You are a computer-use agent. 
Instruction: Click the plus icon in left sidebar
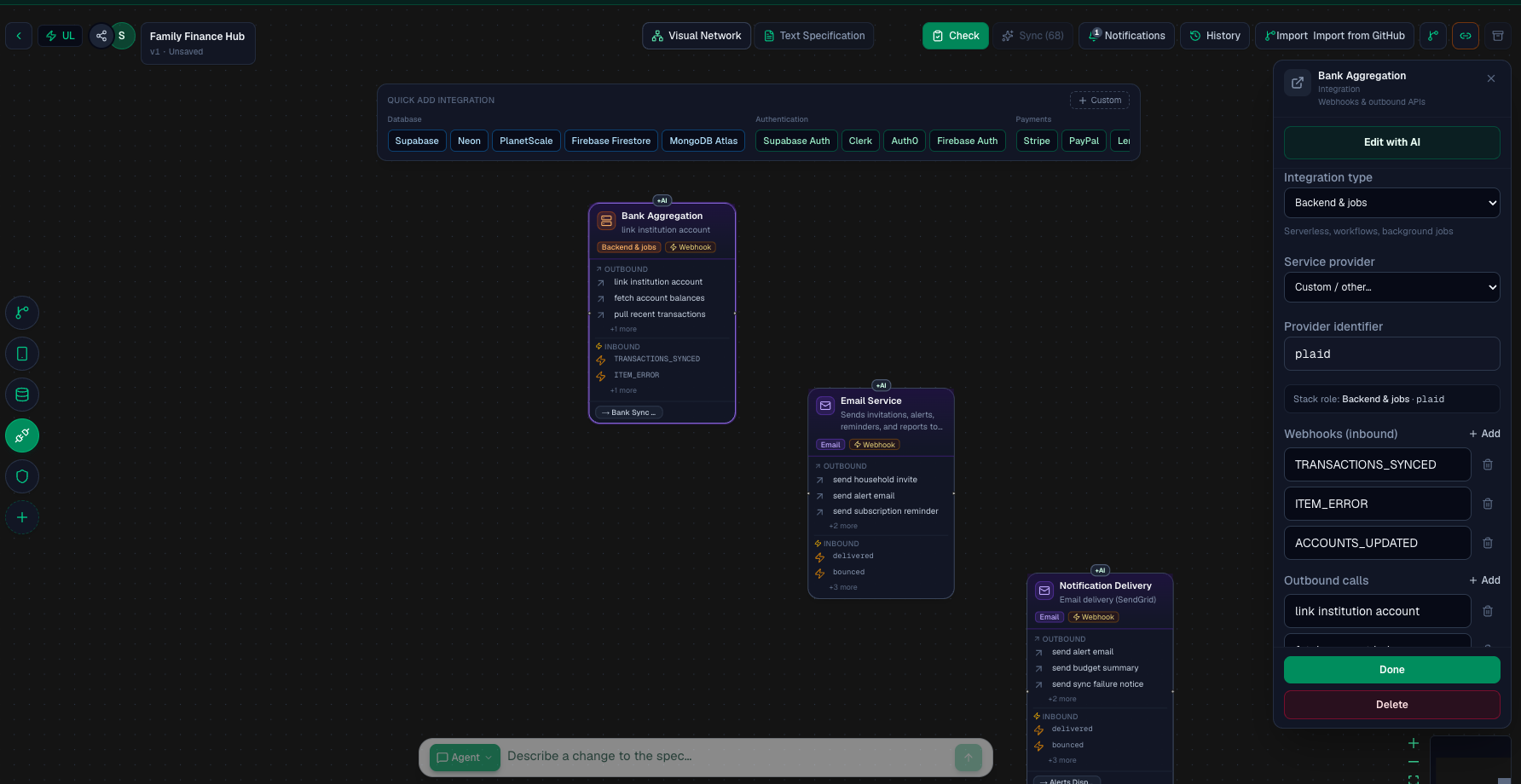pyautogui.click(x=22, y=517)
